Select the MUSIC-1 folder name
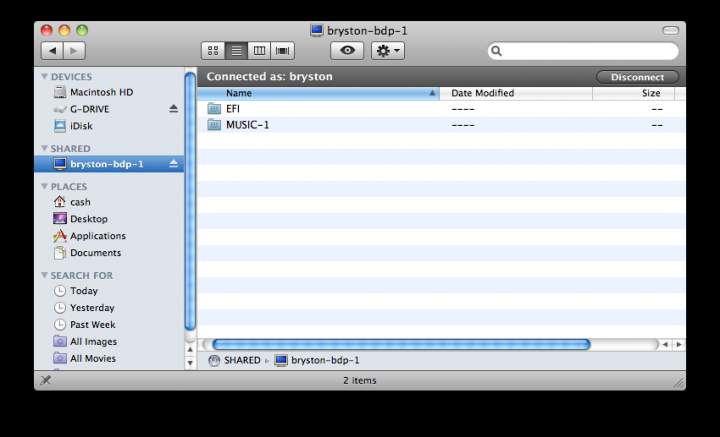Image resolution: width=720 pixels, height=437 pixels. tap(248, 125)
